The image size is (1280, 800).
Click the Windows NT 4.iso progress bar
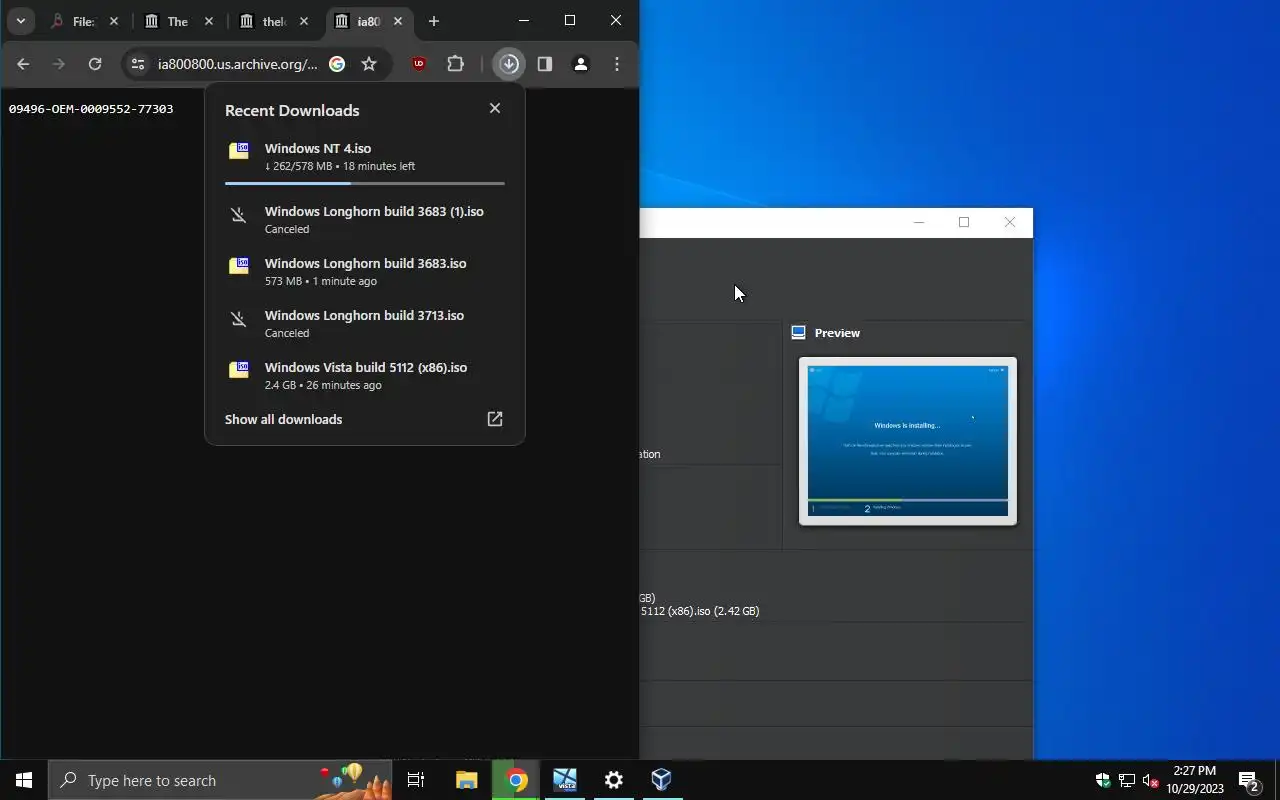[365, 183]
